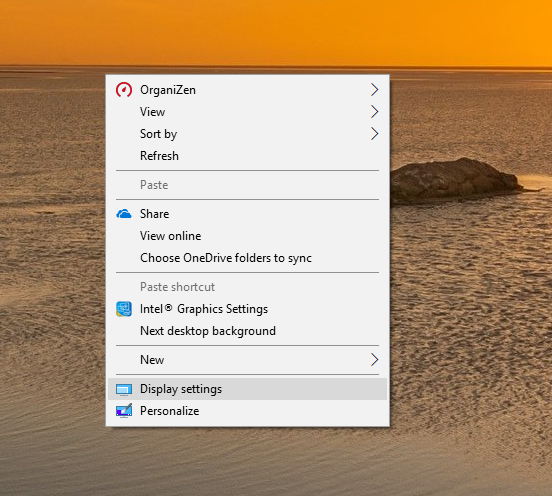The height and width of the screenshot is (496, 552).
Task: Click the Display settings monitor icon
Action: pyautogui.click(x=124, y=389)
